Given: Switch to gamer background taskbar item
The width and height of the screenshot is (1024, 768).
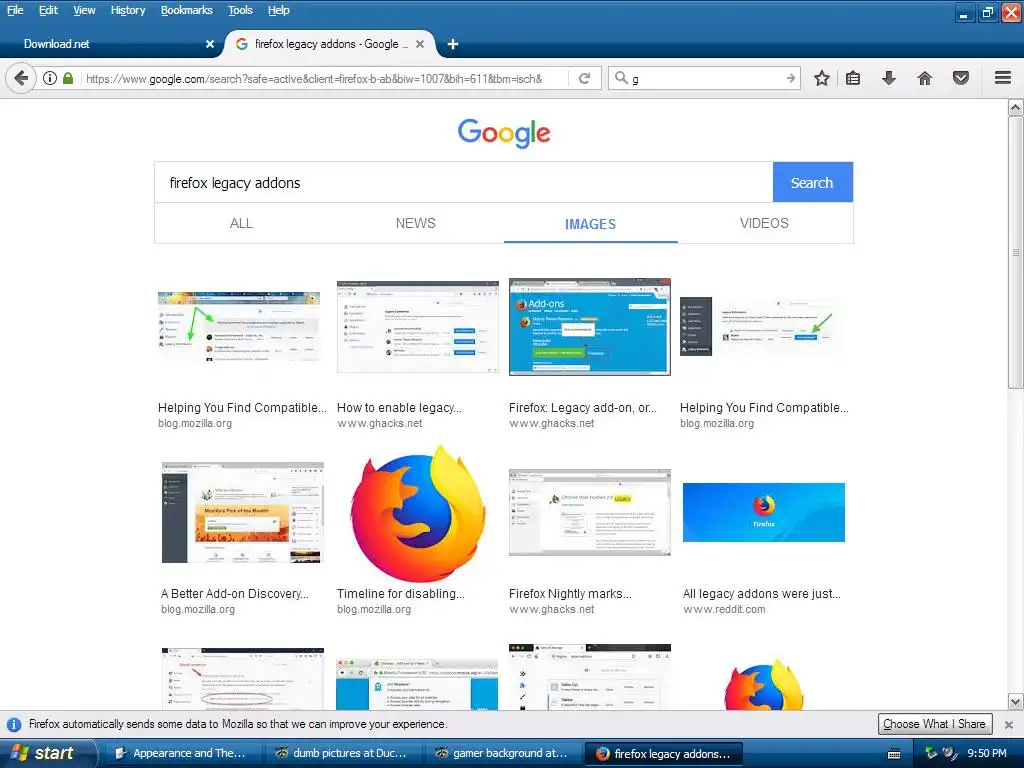Looking at the screenshot, I should pos(502,754).
